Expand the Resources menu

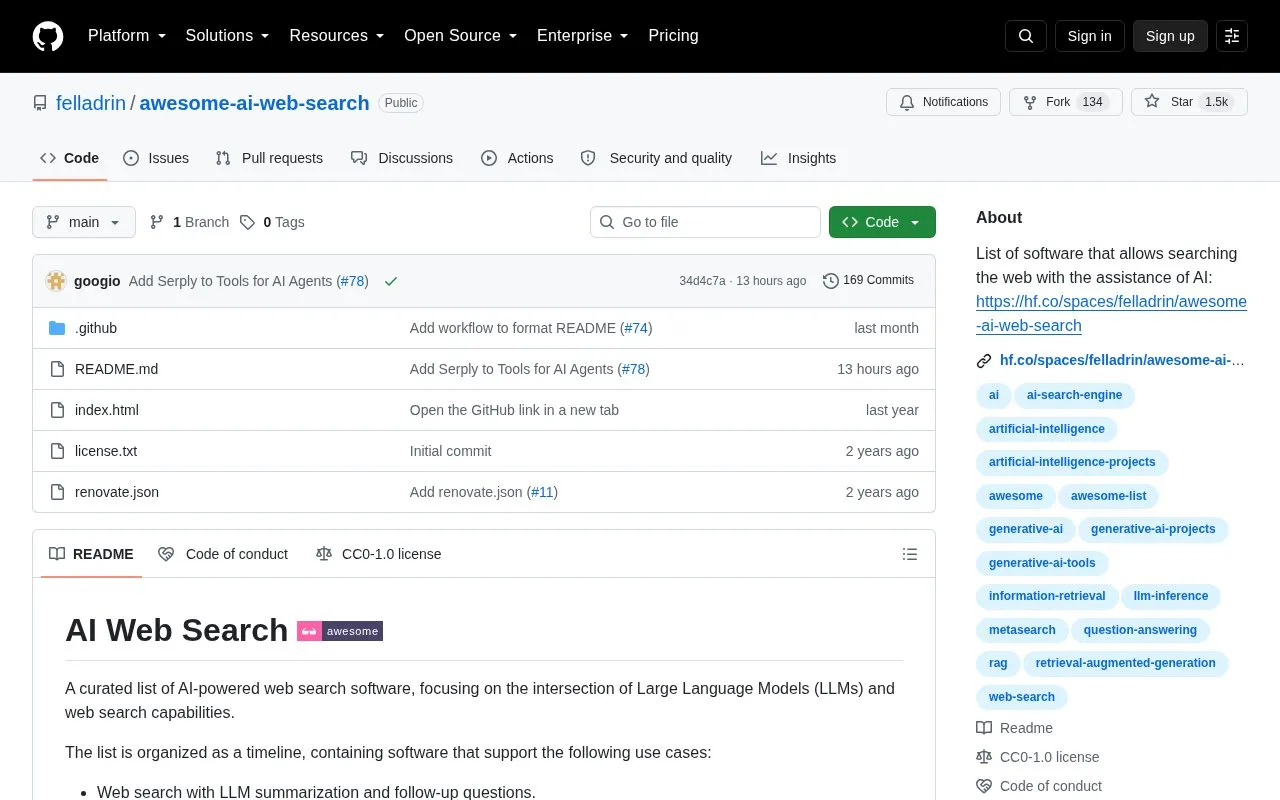337,36
